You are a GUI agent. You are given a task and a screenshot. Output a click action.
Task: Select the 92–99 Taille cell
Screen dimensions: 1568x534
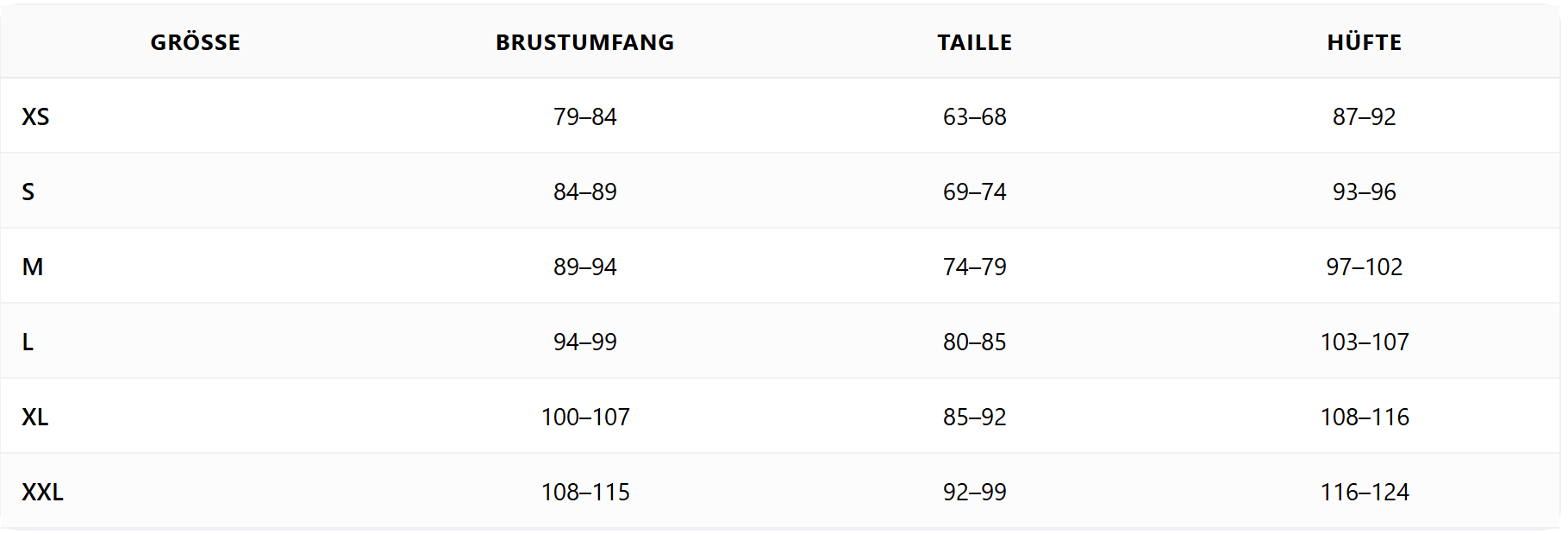tap(974, 492)
